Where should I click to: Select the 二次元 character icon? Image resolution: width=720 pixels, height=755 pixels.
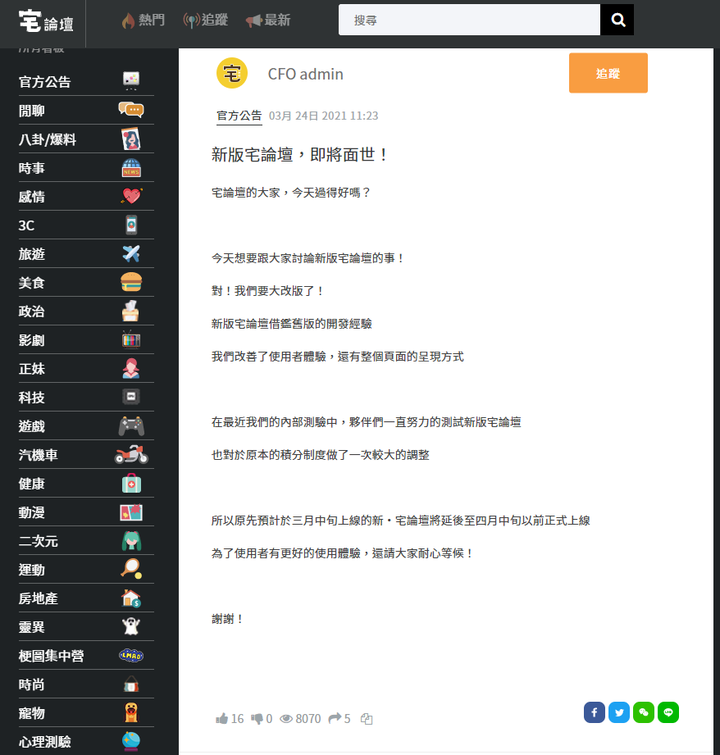point(131,541)
